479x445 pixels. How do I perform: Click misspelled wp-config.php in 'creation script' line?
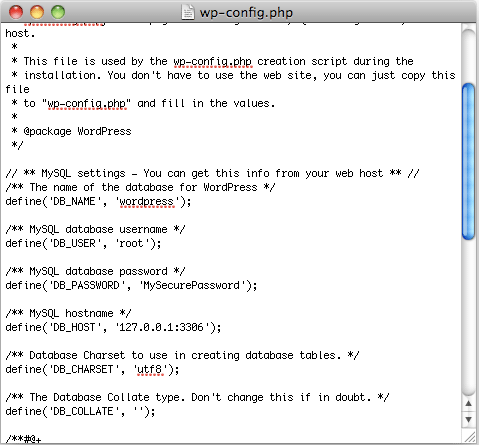tap(212, 62)
